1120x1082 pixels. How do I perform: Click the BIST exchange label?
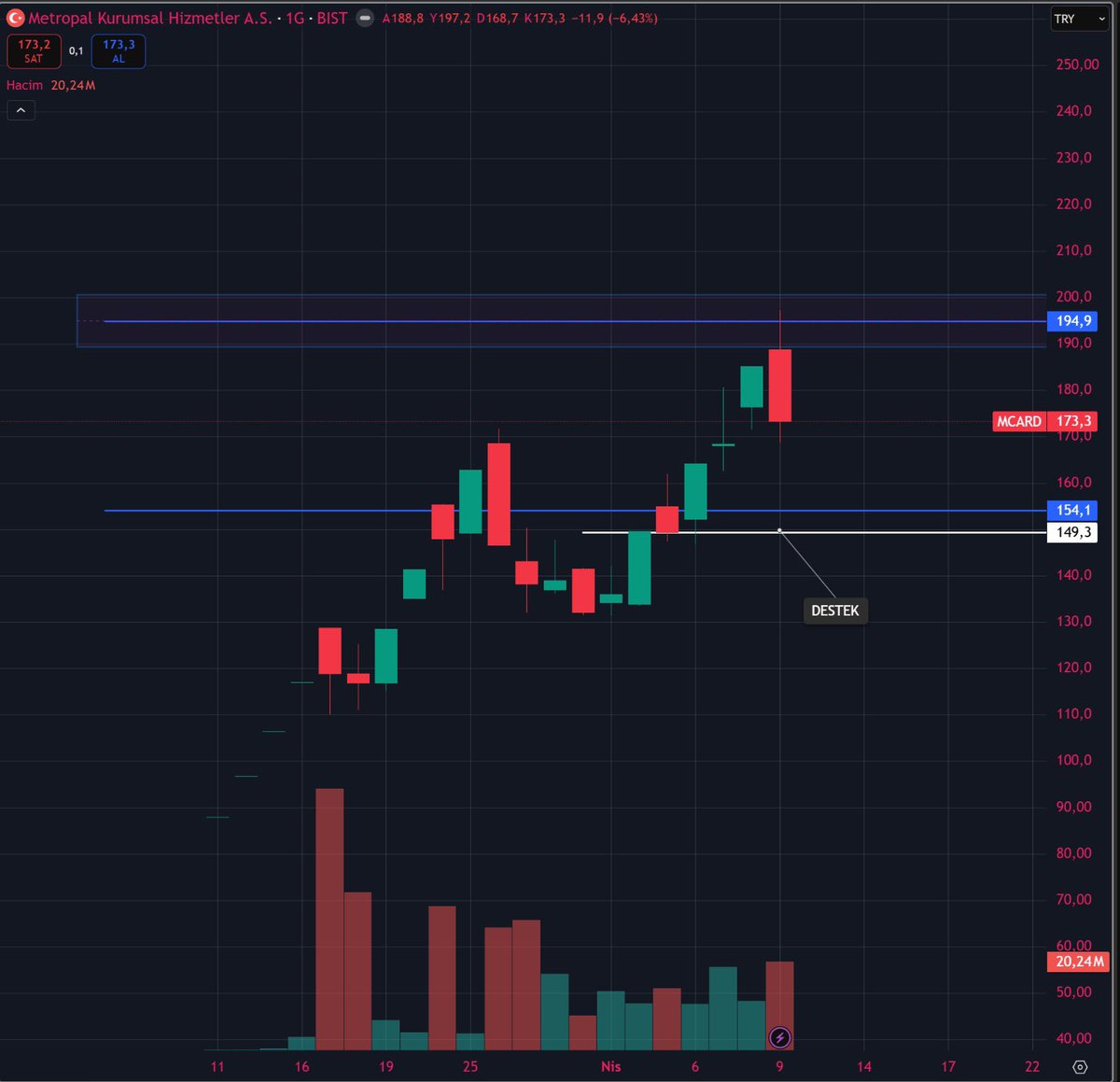332,18
